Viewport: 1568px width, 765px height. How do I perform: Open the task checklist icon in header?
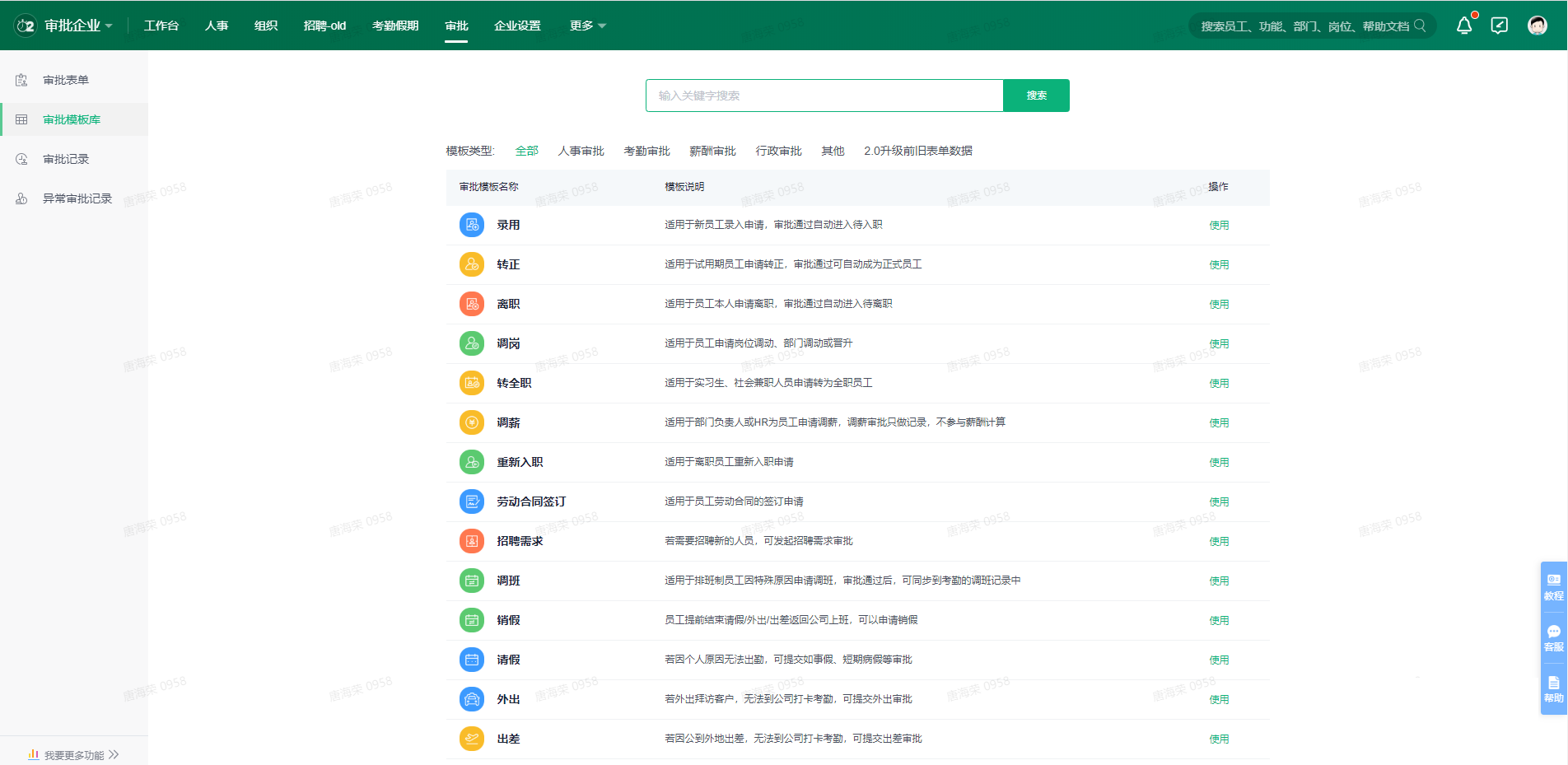tap(1500, 26)
